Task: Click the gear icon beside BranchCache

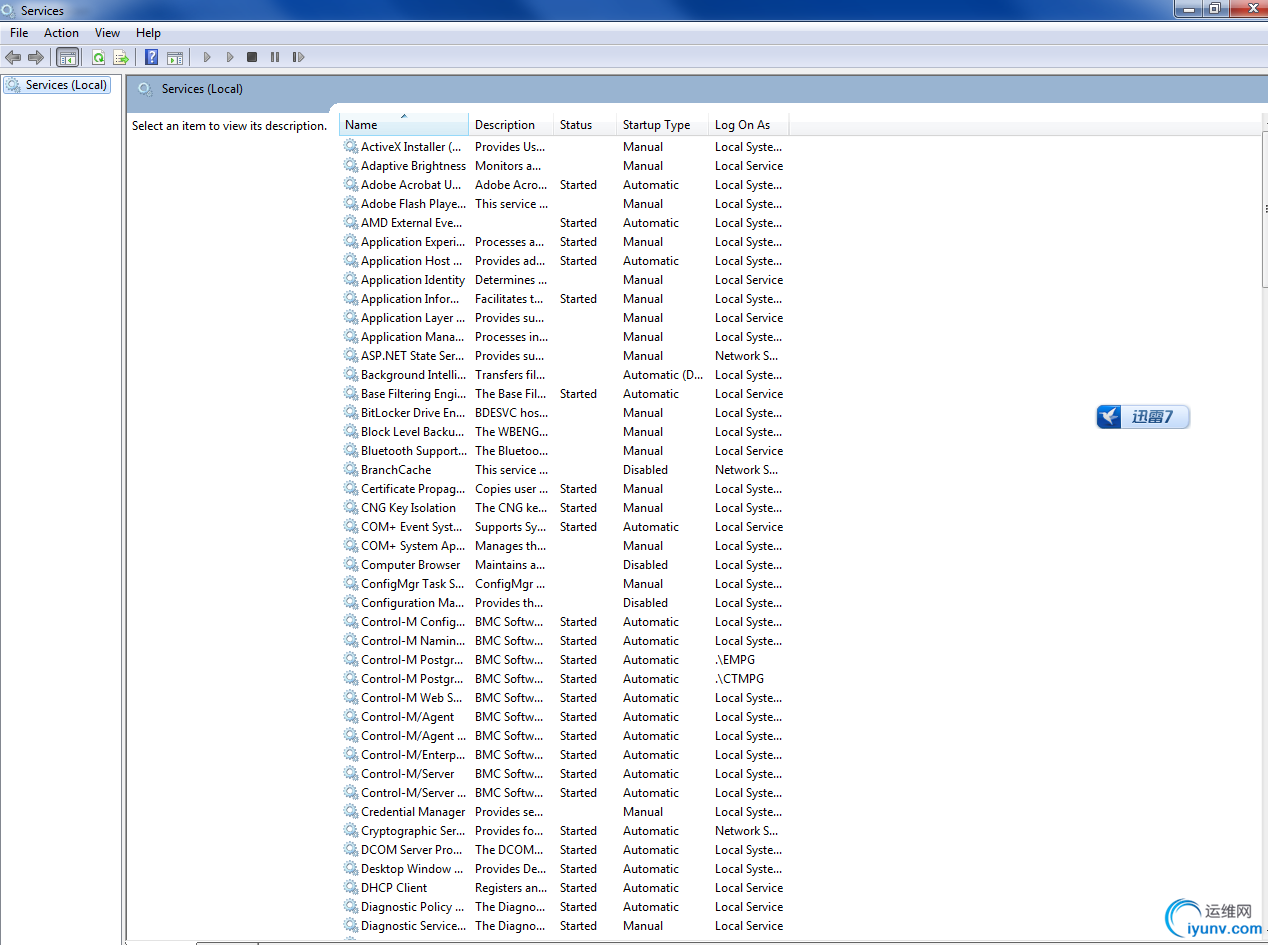Action: click(351, 469)
